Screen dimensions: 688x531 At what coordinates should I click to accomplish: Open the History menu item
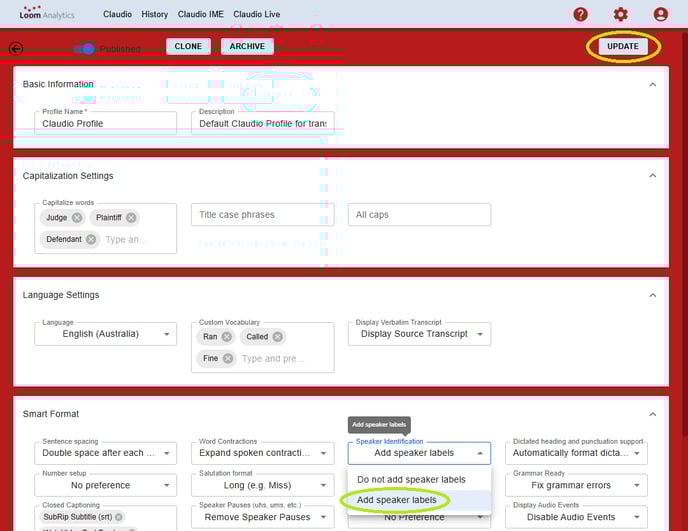click(154, 14)
